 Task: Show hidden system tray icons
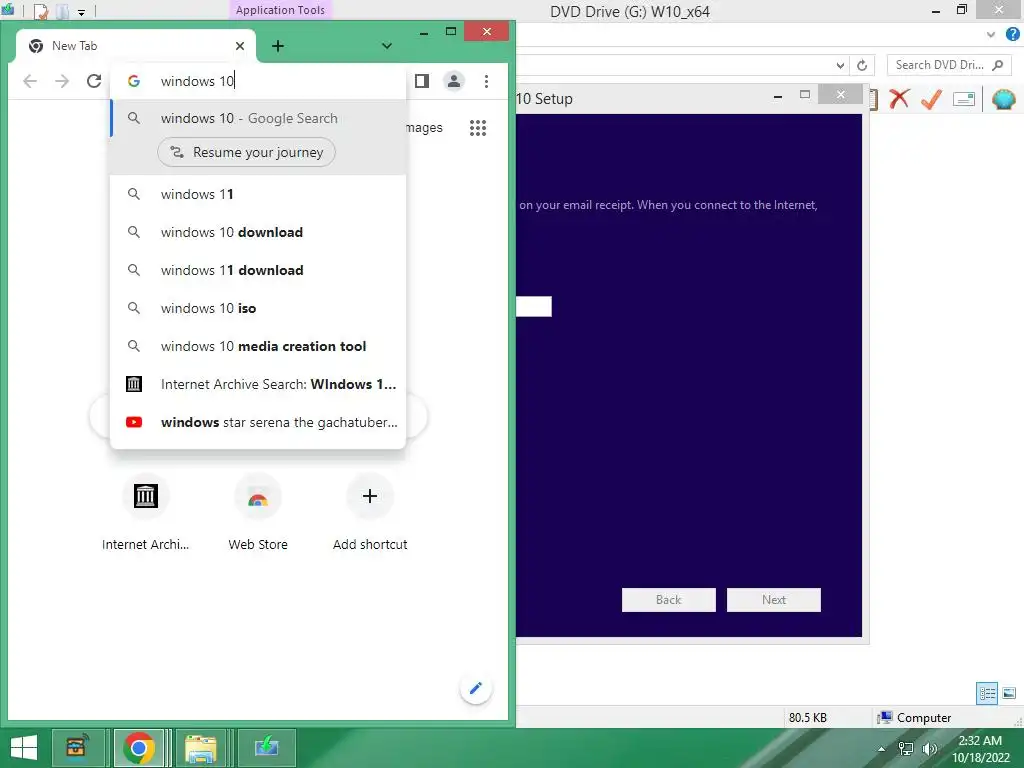882,749
